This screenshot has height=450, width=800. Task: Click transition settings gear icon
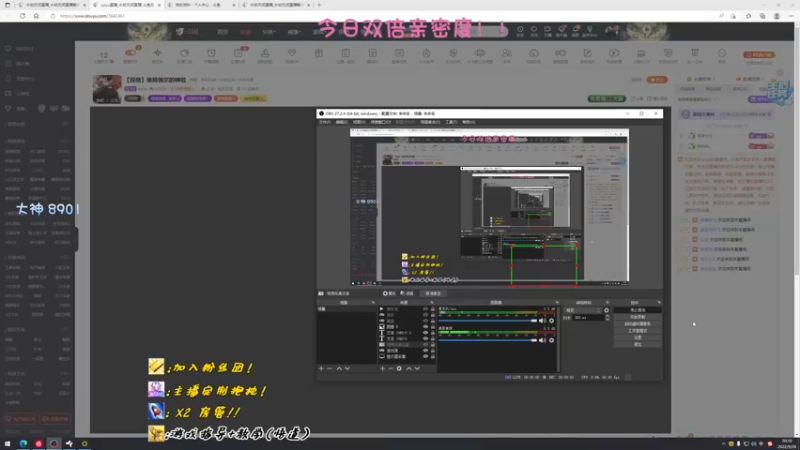click(x=607, y=310)
